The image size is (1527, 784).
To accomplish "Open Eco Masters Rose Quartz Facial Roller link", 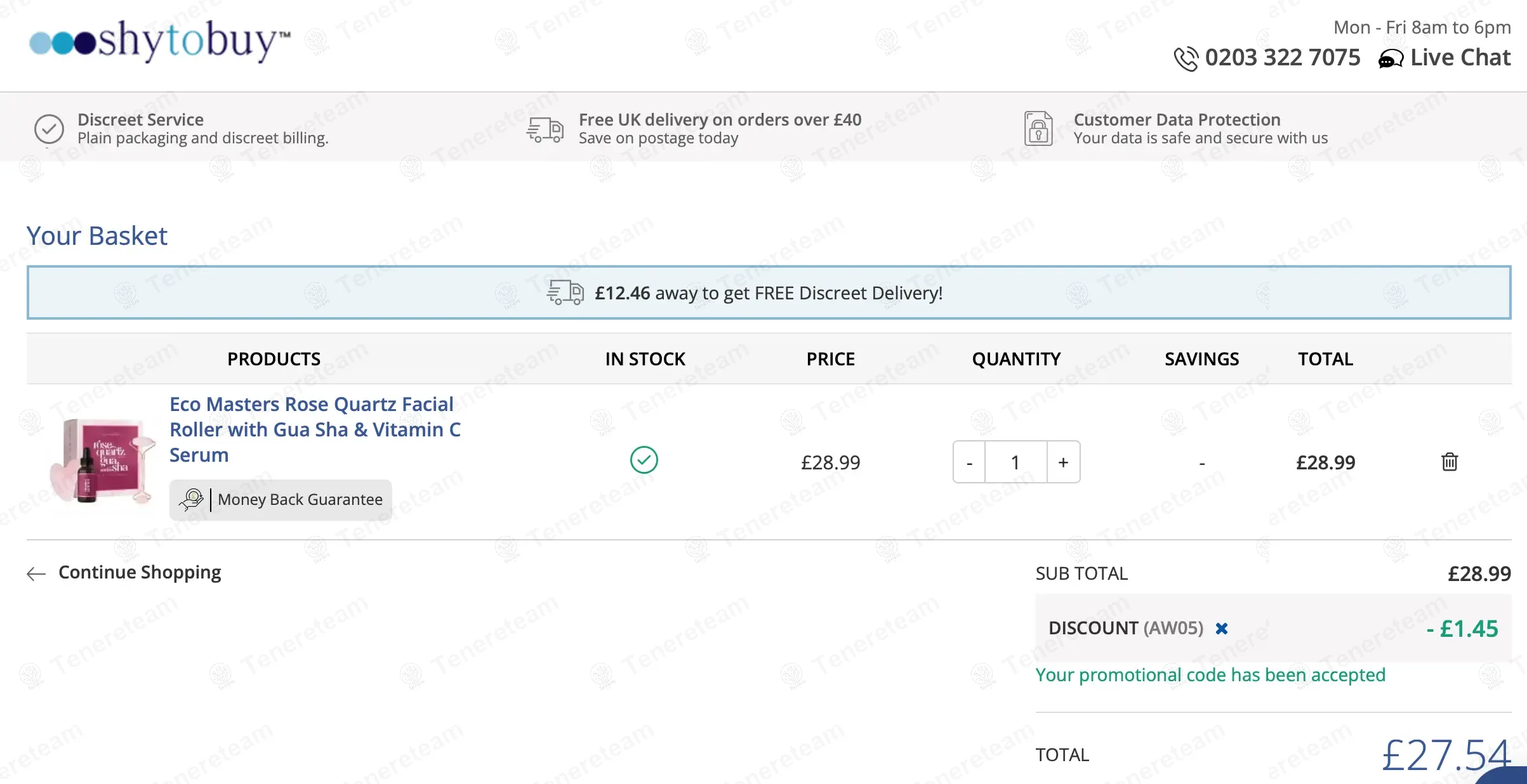I will point(315,429).
